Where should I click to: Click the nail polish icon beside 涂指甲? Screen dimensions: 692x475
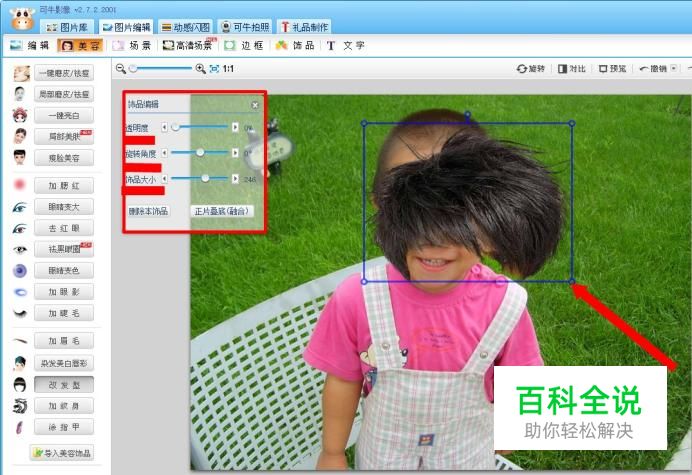20,427
